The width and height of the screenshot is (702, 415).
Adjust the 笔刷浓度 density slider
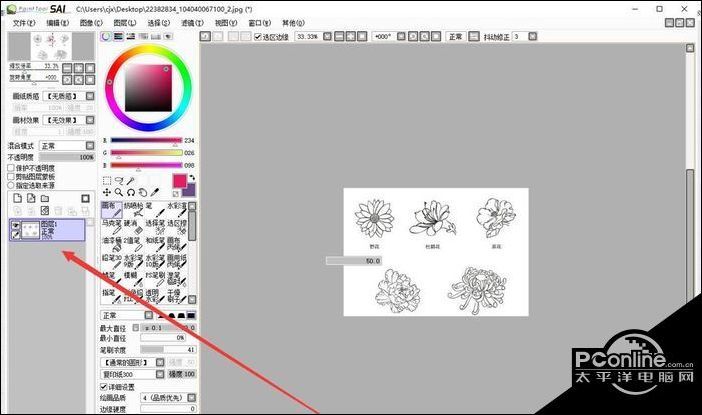tap(168, 350)
